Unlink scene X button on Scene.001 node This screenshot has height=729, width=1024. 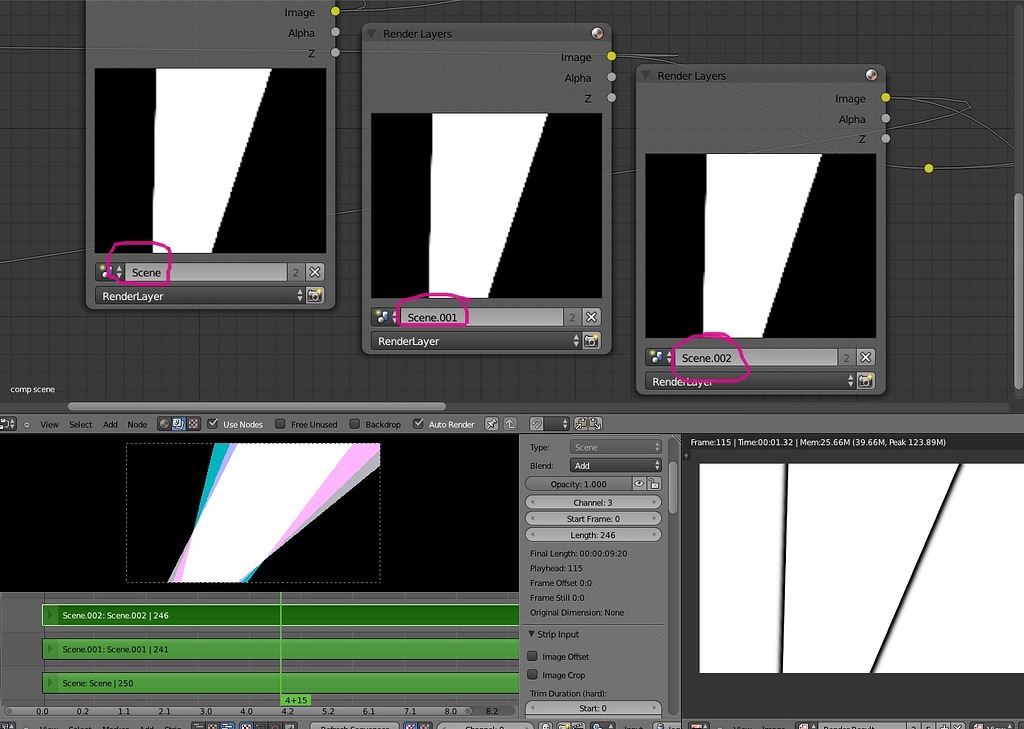click(591, 317)
